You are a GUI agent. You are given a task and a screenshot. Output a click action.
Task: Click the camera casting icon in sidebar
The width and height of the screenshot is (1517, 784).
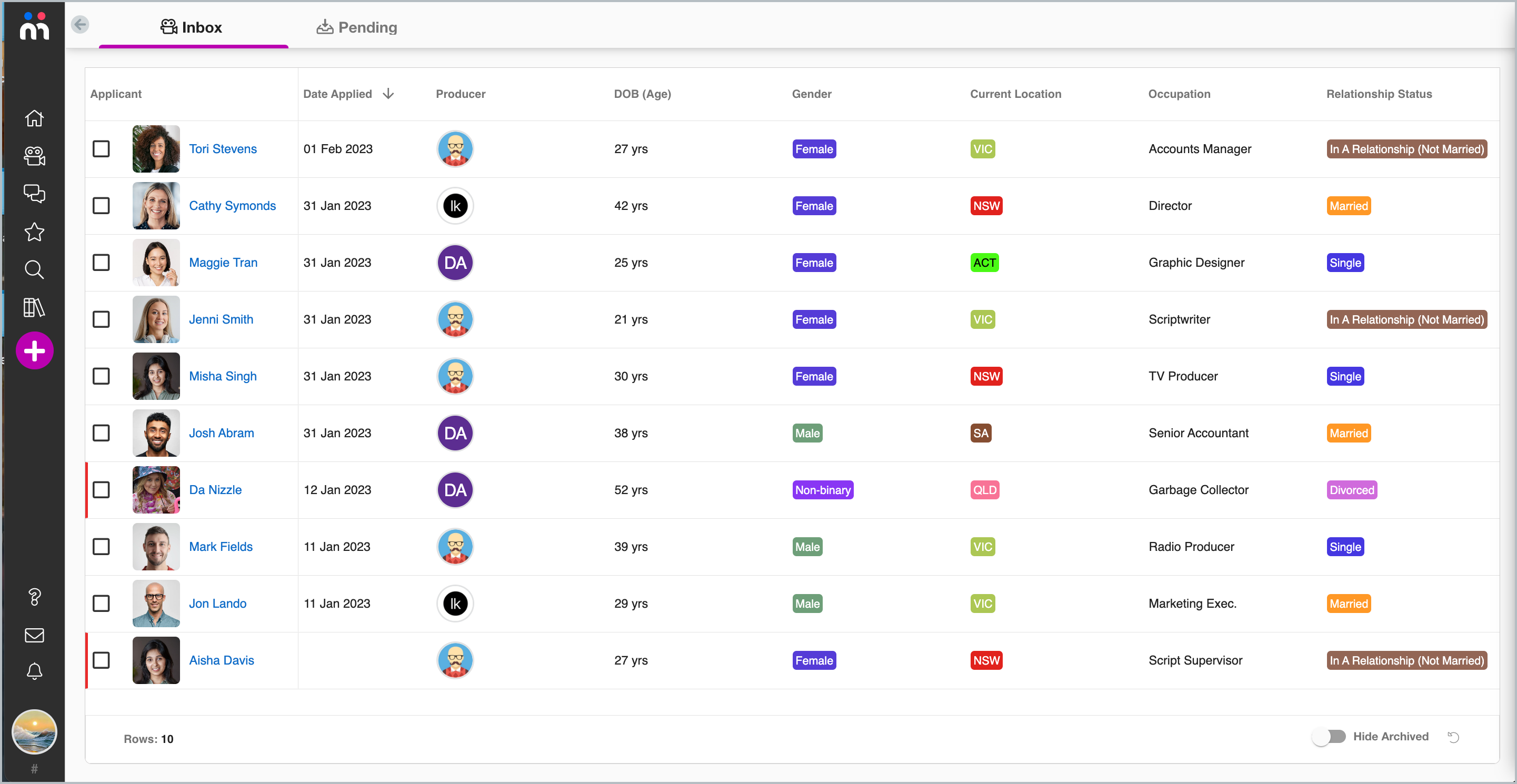(x=34, y=156)
